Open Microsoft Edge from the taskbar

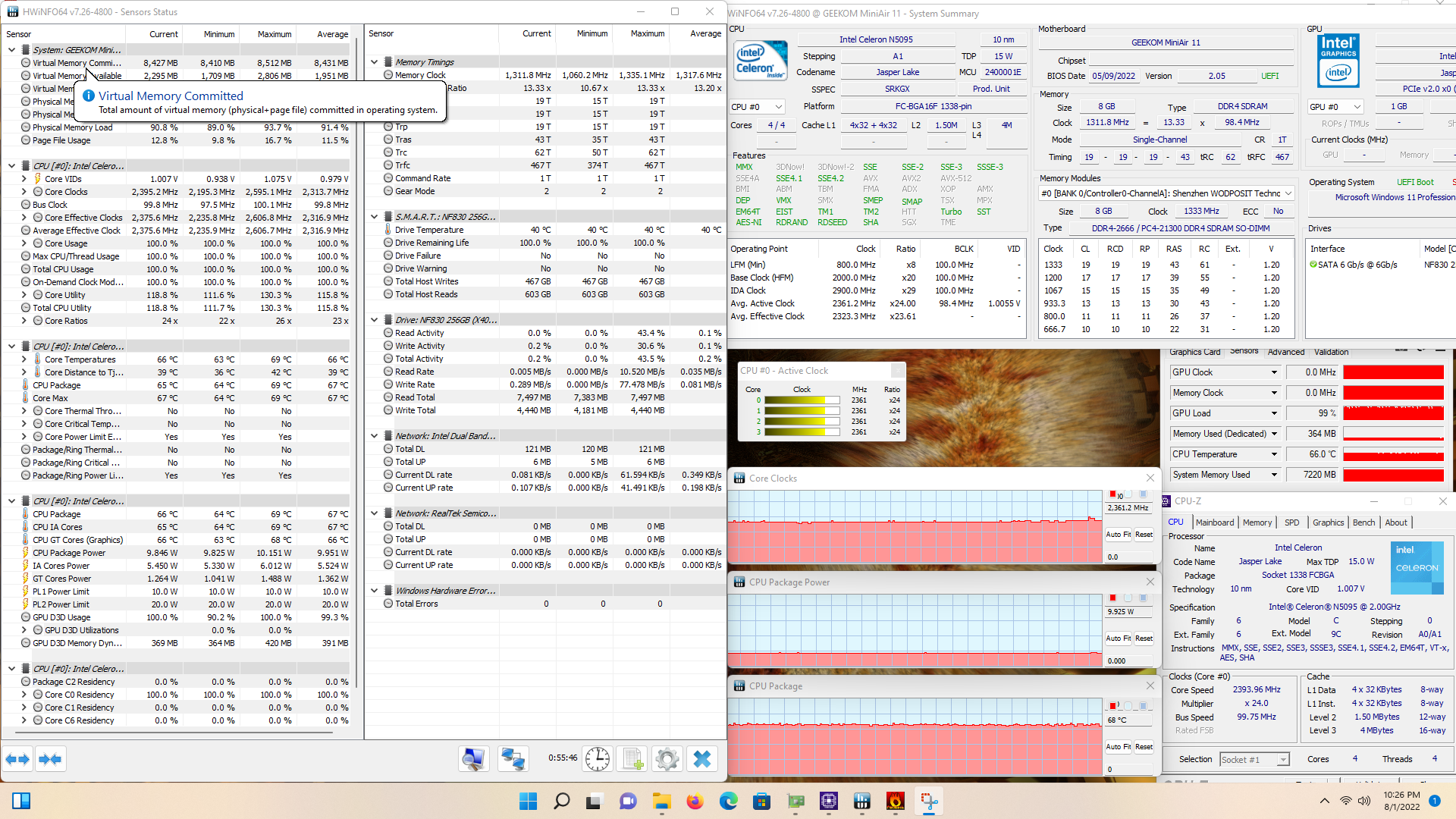click(x=728, y=801)
